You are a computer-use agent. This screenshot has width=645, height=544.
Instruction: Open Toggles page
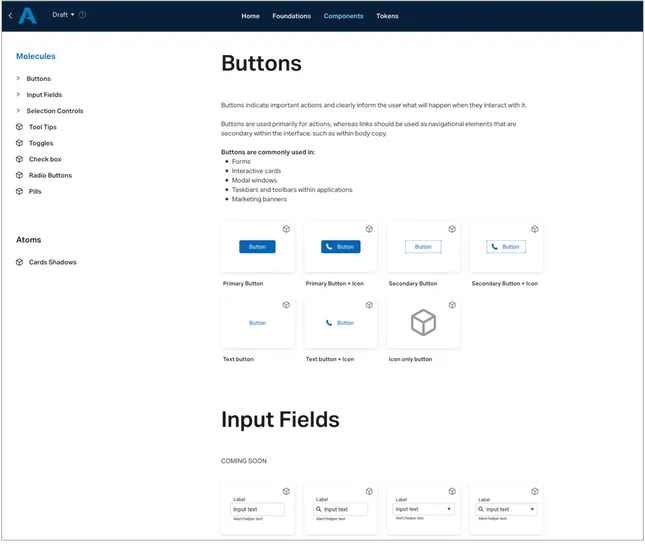(x=41, y=143)
